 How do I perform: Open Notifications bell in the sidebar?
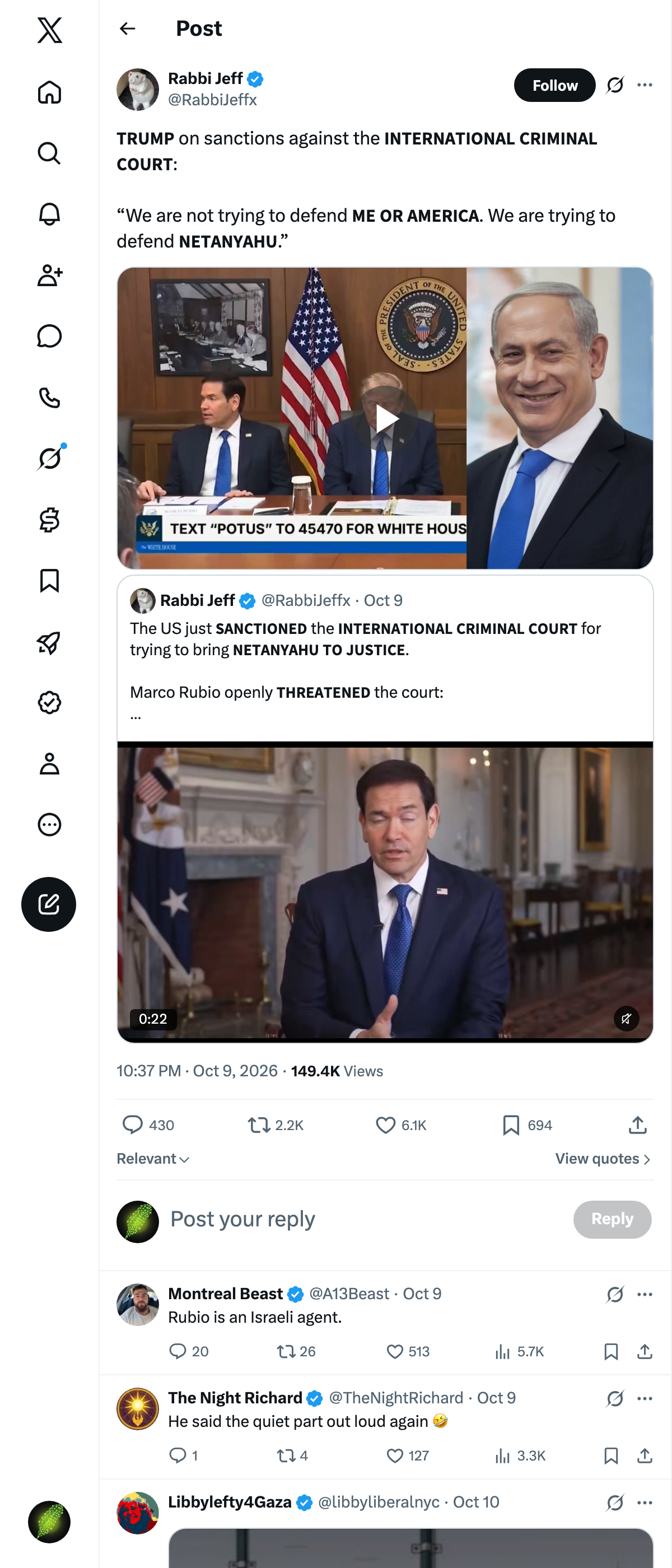49,214
